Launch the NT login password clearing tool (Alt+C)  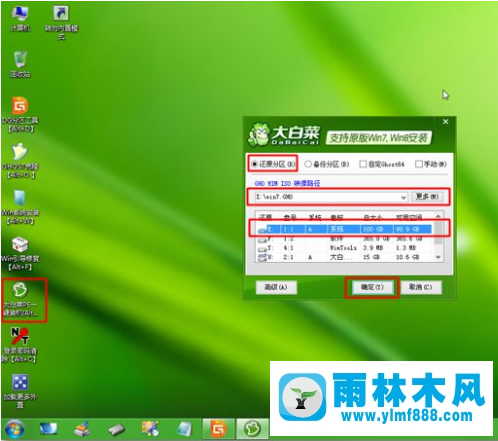(x=20, y=345)
